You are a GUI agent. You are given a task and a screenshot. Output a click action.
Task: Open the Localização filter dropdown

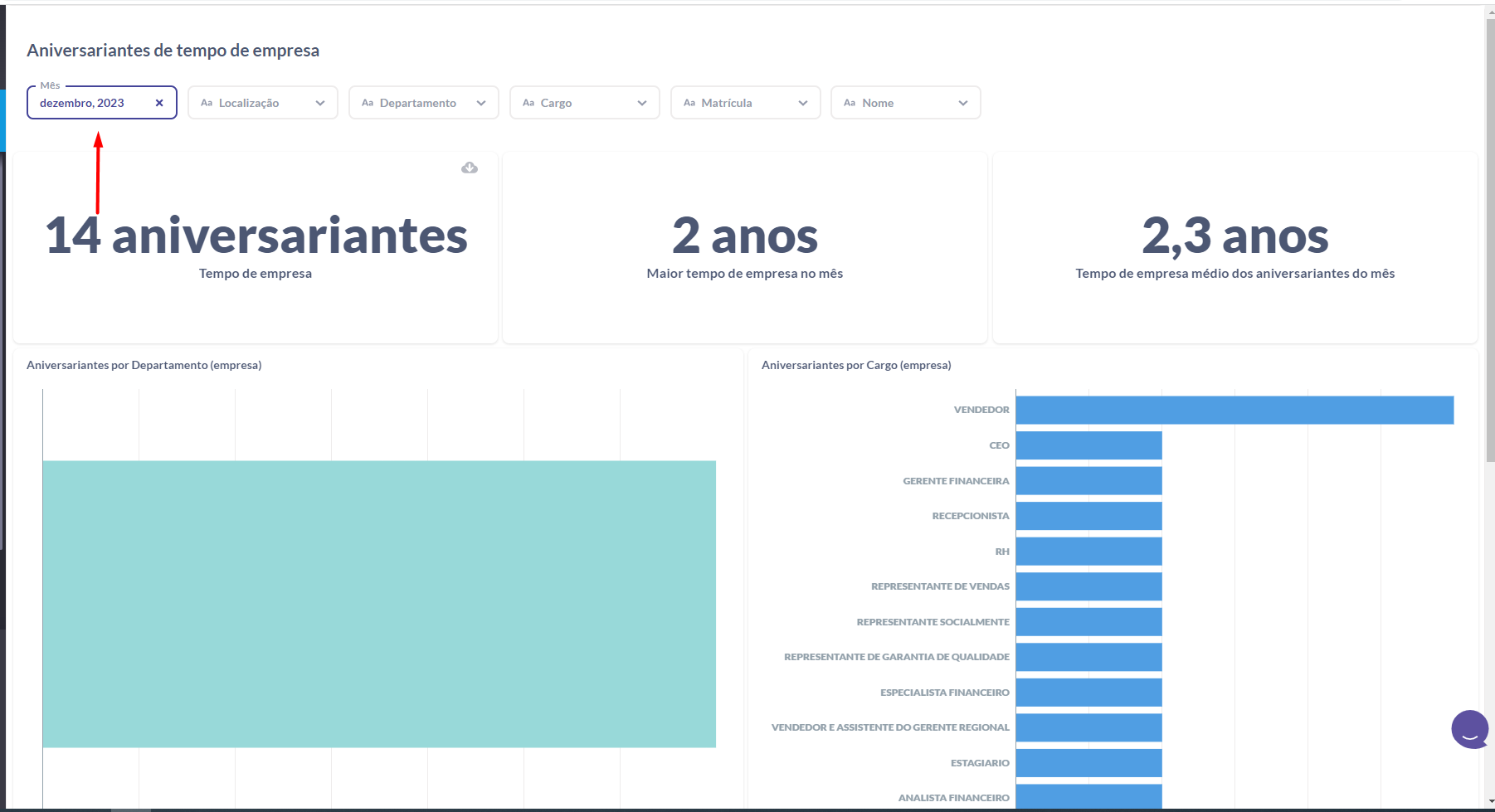click(x=263, y=103)
